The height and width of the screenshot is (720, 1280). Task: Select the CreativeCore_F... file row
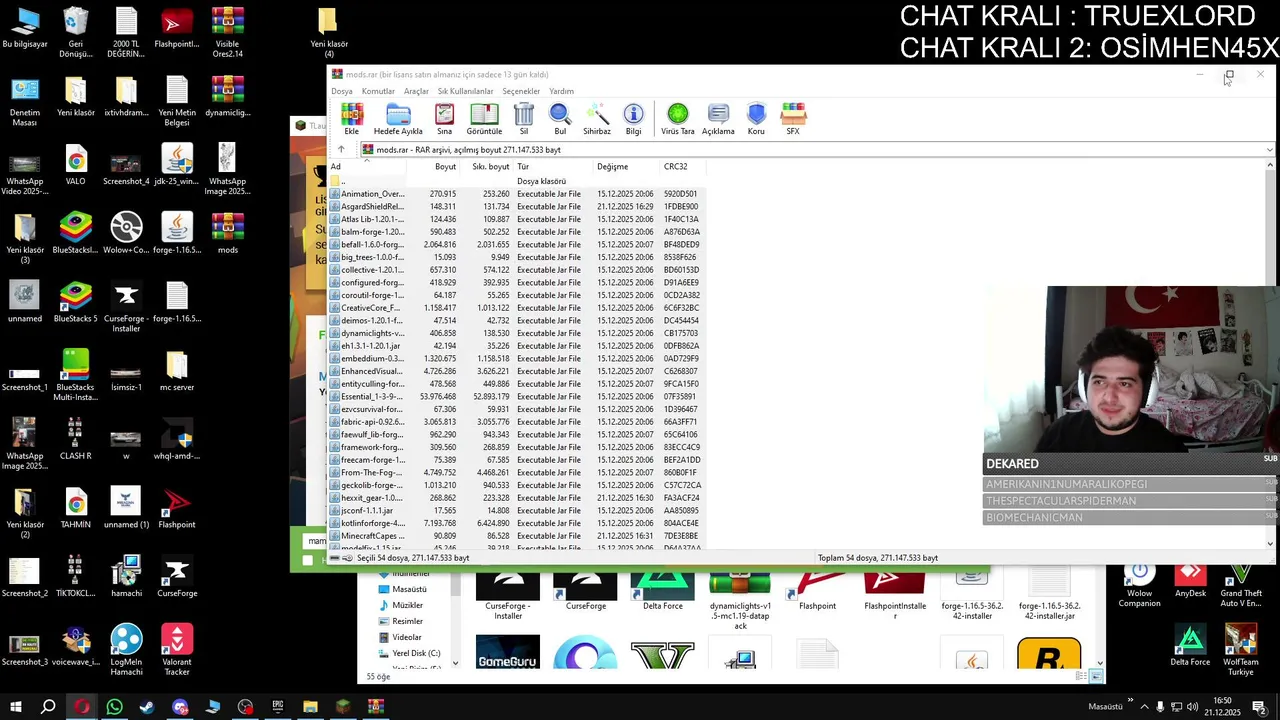tap(517, 308)
